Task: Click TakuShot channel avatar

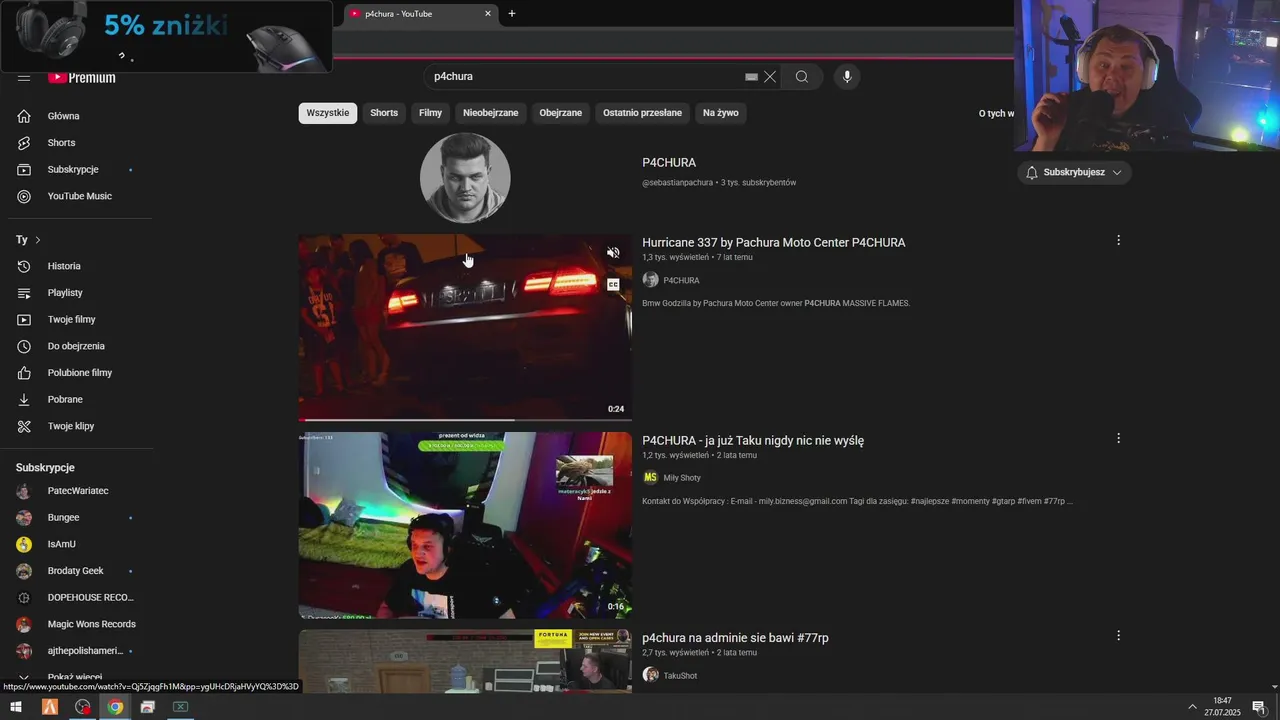Action: click(650, 675)
